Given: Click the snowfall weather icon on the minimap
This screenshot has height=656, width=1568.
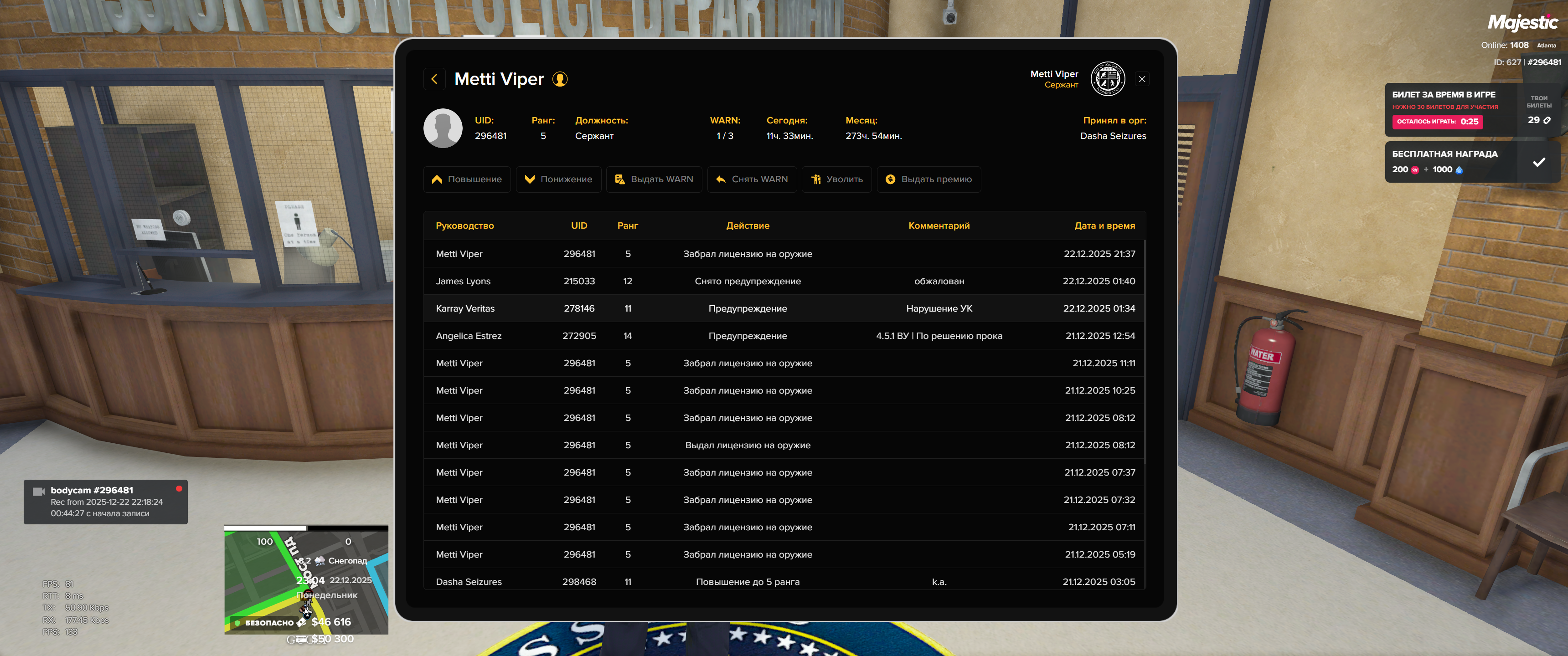Looking at the screenshot, I should pos(320,560).
